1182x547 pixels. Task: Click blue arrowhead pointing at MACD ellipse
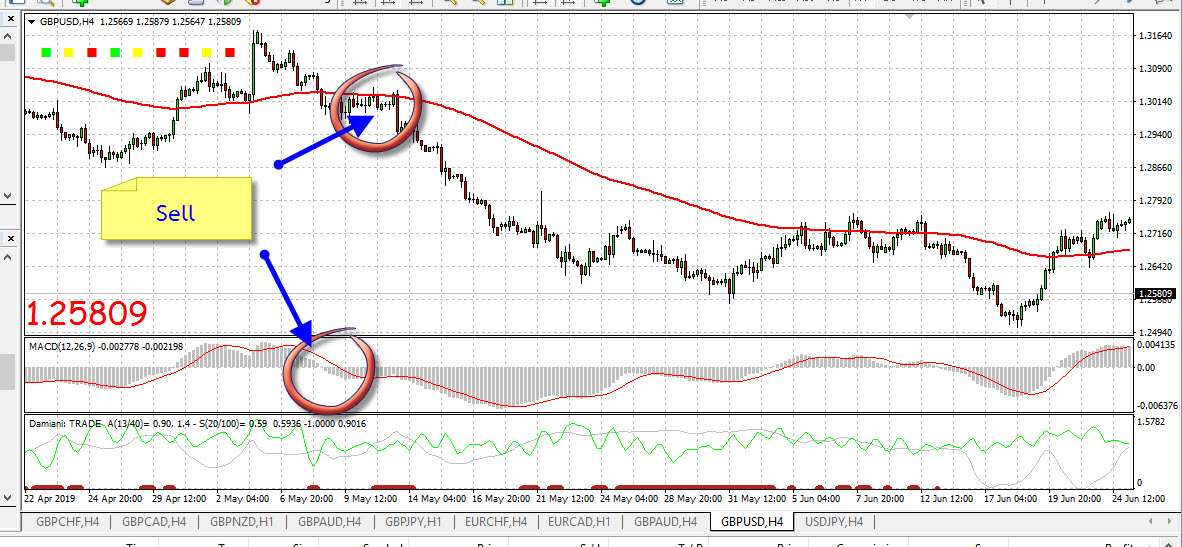click(x=303, y=335)
